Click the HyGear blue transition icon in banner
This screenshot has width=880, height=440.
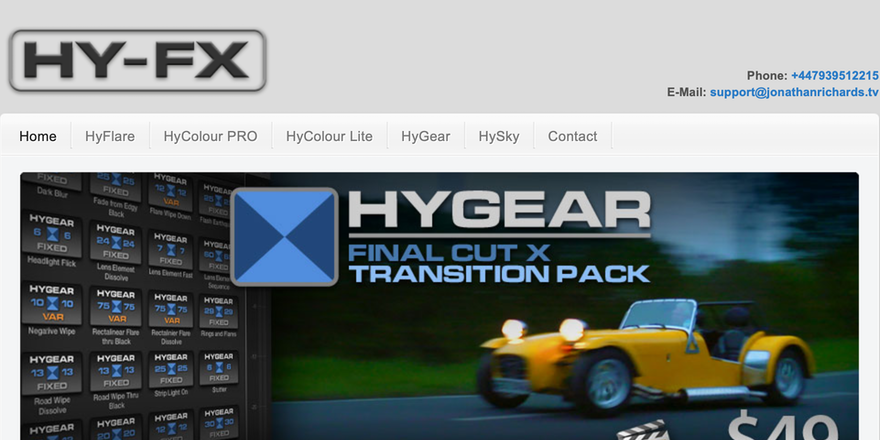click(285, 237)
